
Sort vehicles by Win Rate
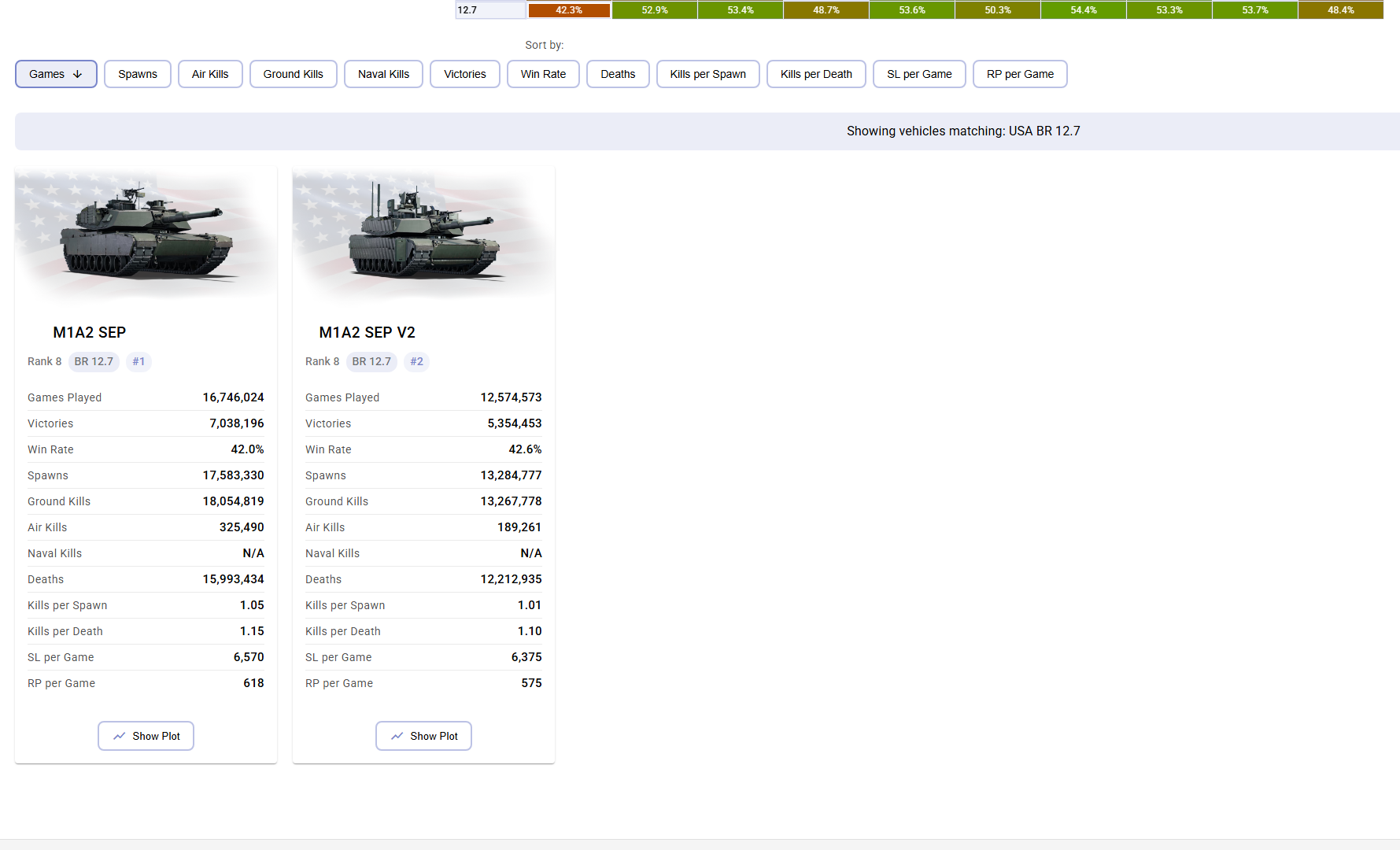pyautogui.click(x=543, y=74)
